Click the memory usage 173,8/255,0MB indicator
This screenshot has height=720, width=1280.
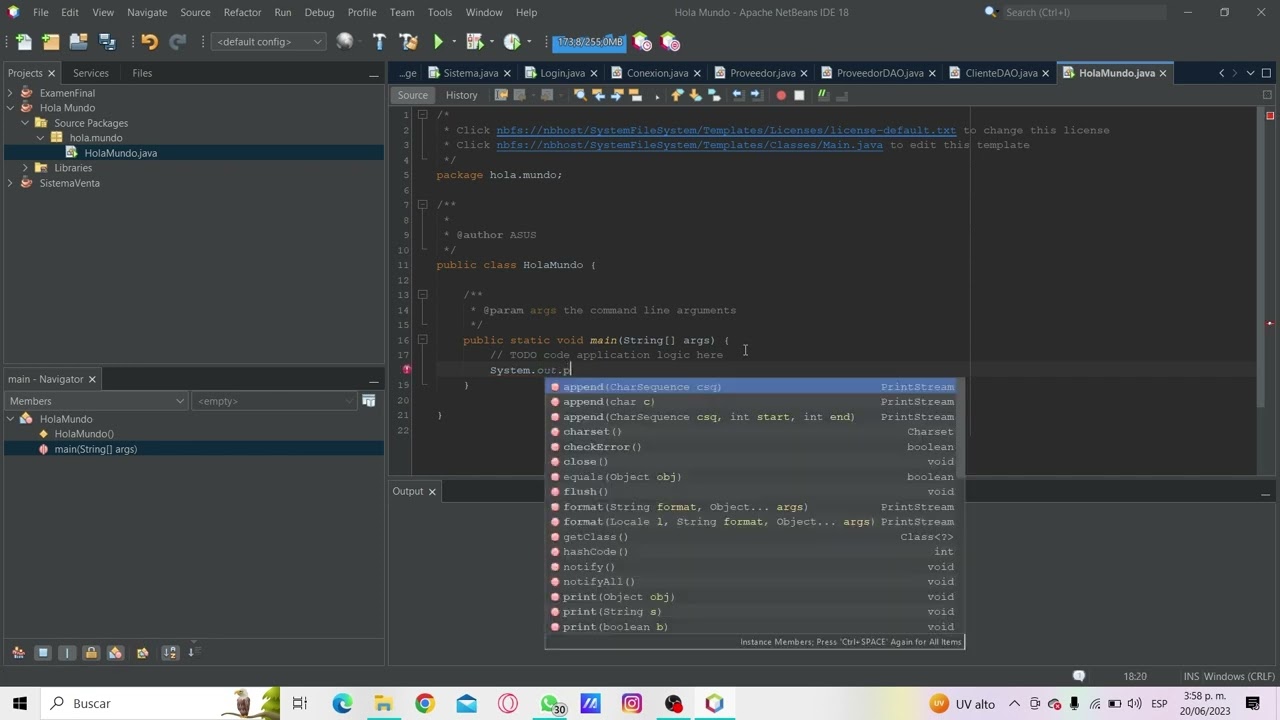[590, 42]
